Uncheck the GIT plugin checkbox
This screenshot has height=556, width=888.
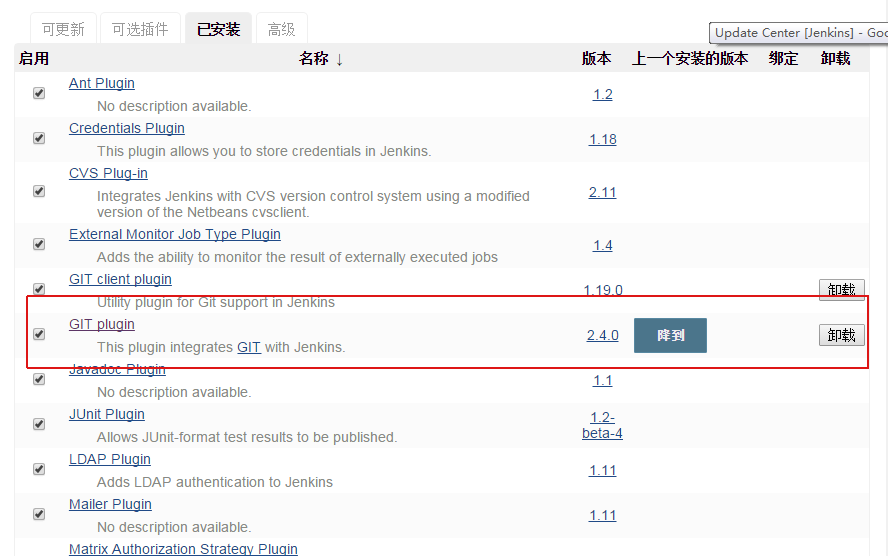click(39, 334)
